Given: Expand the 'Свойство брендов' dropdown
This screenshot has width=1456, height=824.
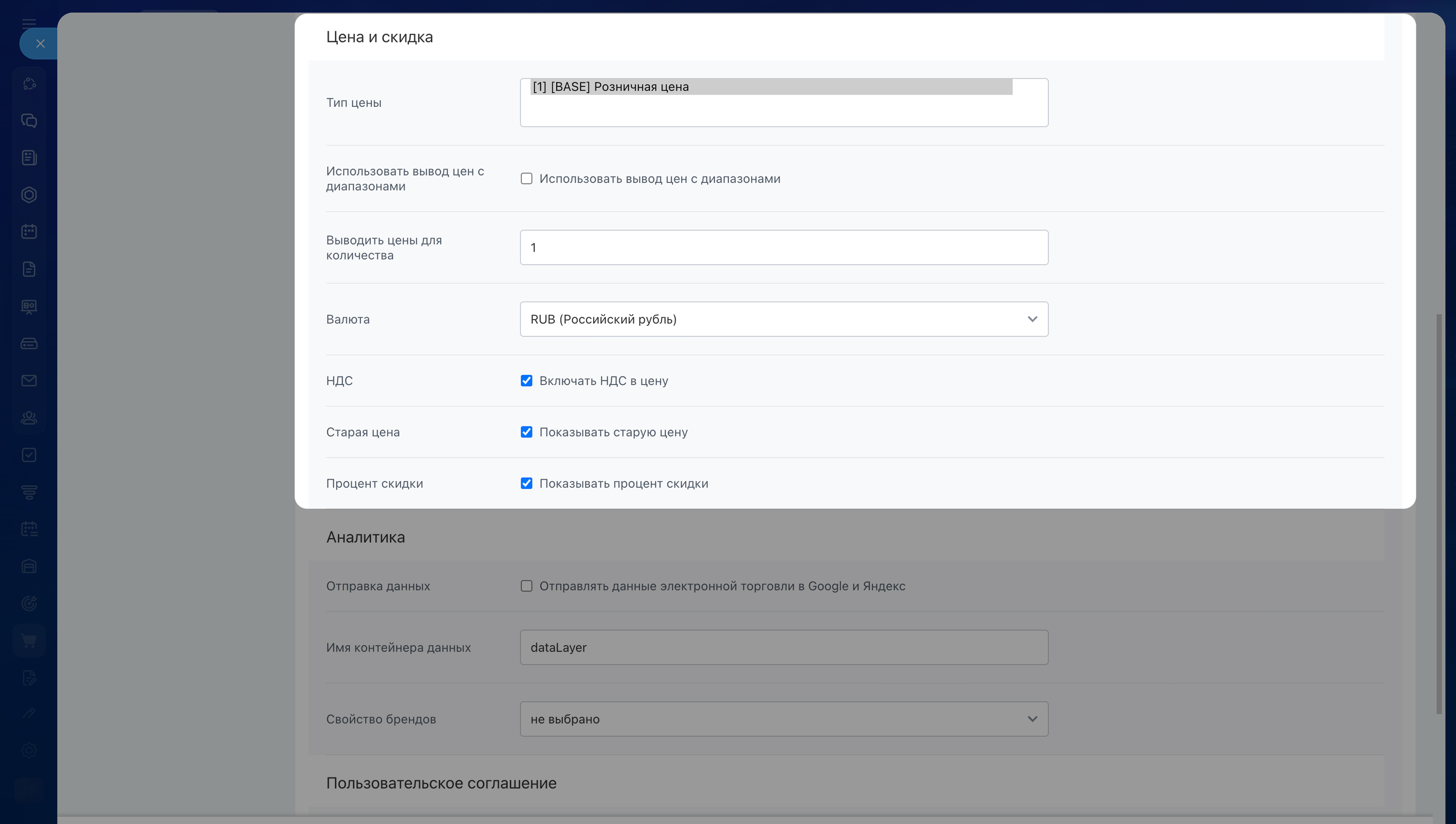Looking at the screenshot, I should click(x=784, y=719).
